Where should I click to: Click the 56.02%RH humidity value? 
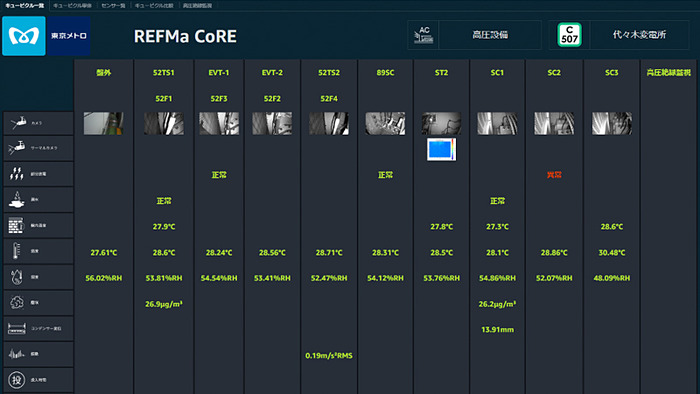[104, 278]
